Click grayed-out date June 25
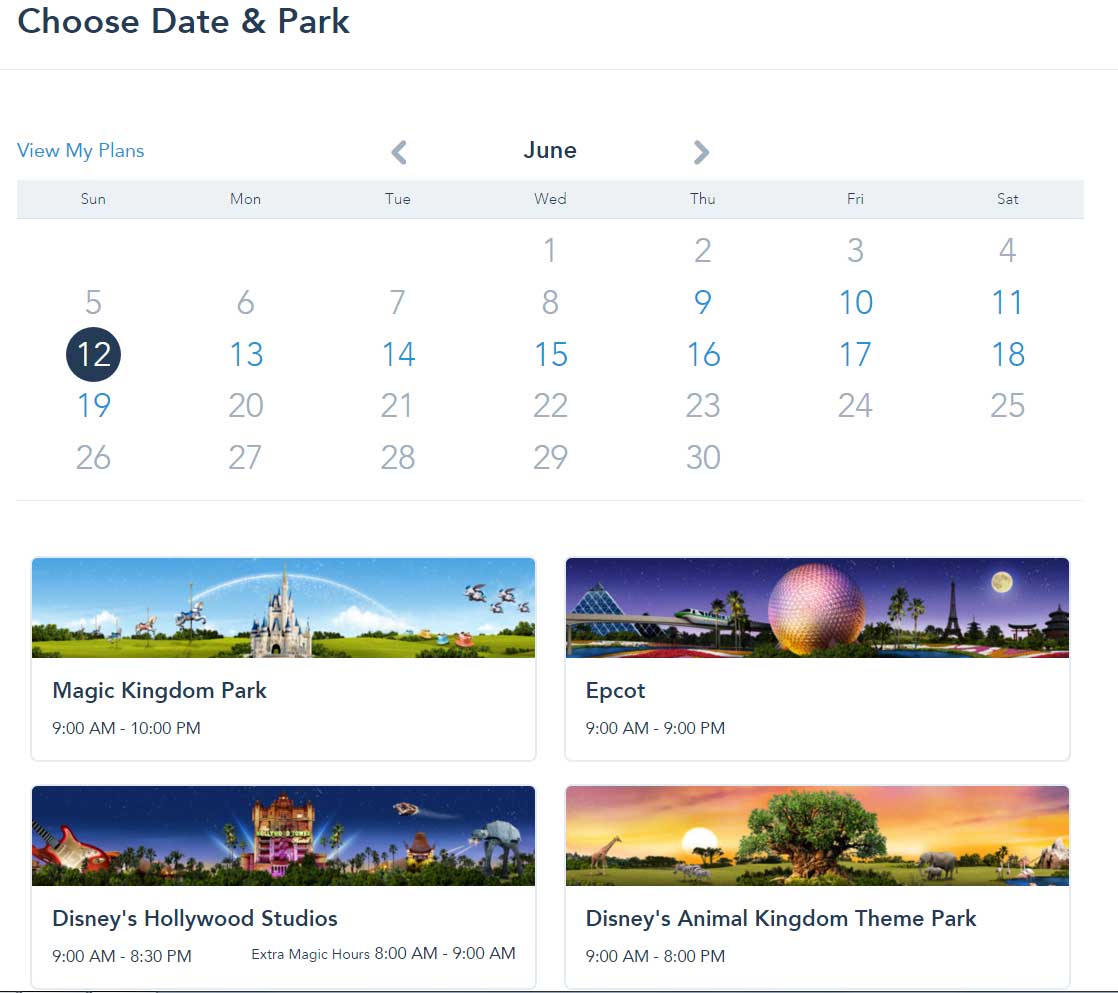Screen dimensions: 1118x993 pyautogui.click(x=1007, y=406)
